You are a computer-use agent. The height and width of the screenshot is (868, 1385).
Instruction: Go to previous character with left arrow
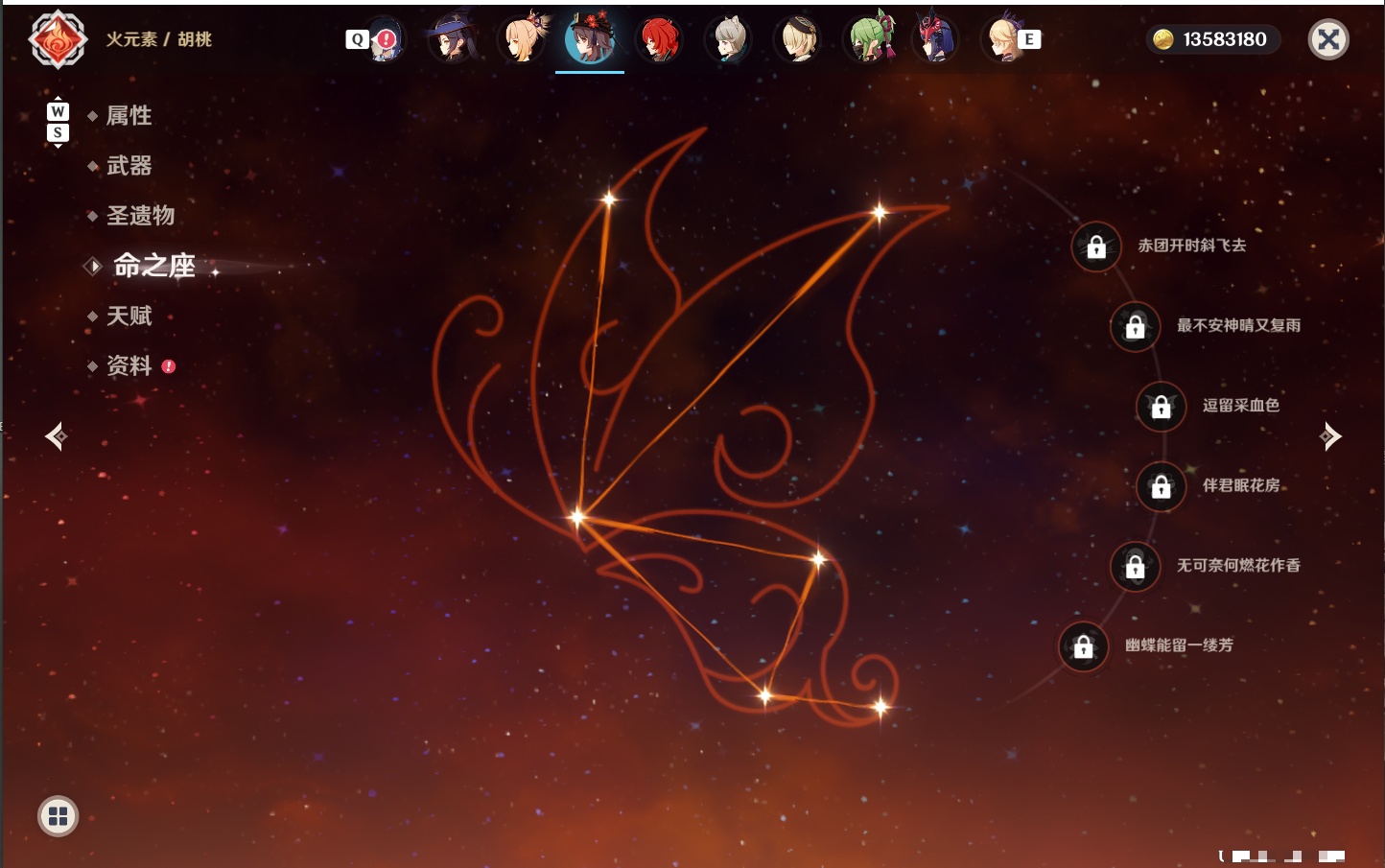pos(56,436)
